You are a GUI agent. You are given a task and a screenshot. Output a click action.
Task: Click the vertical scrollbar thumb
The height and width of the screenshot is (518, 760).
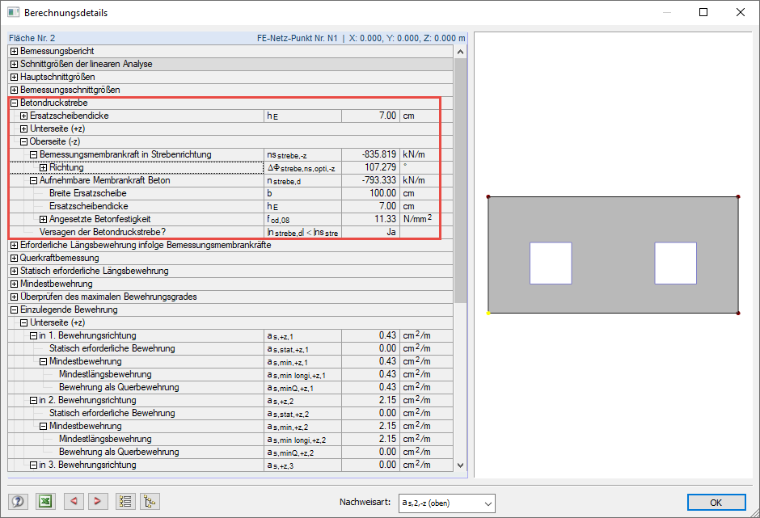click(x=460, y=180)
